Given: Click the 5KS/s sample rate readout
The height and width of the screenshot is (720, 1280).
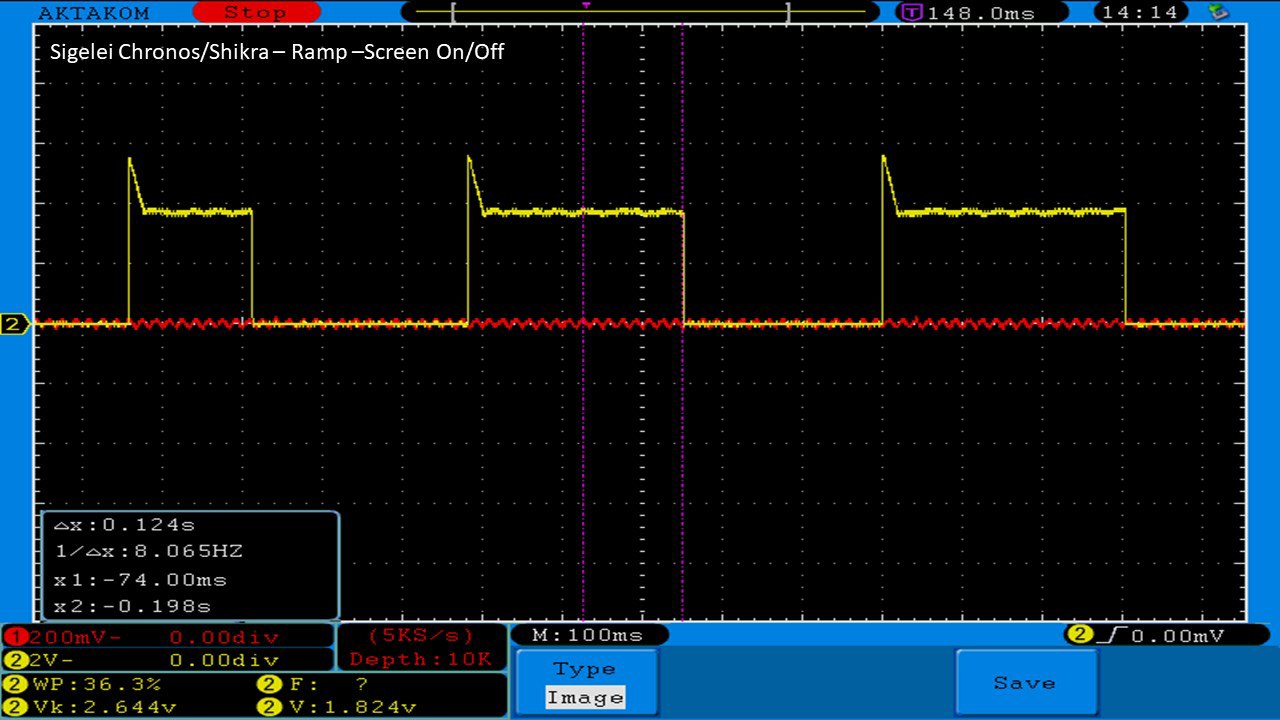Looking at the screenshot, I should 421,636.
